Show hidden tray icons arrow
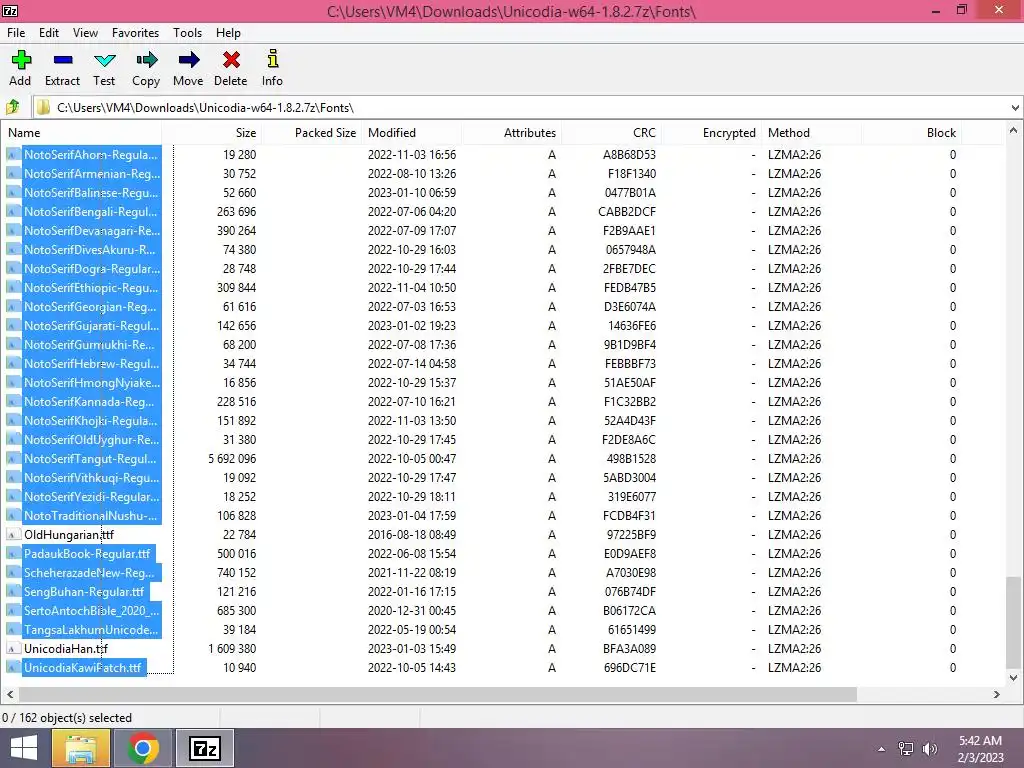Screen dimensions: 1024x768 (882, 749)
